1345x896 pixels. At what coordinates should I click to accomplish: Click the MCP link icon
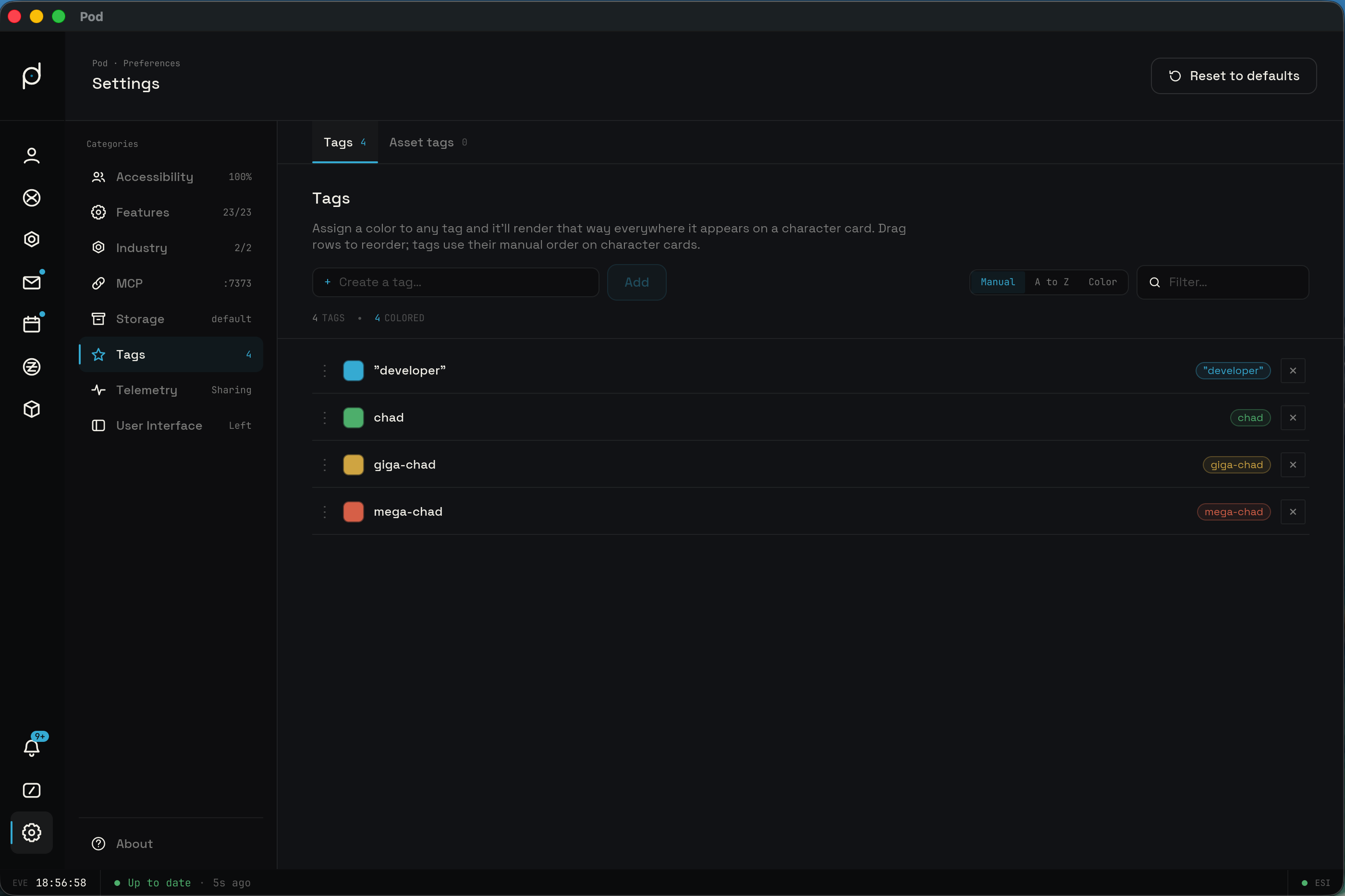(x=98, y=283)
